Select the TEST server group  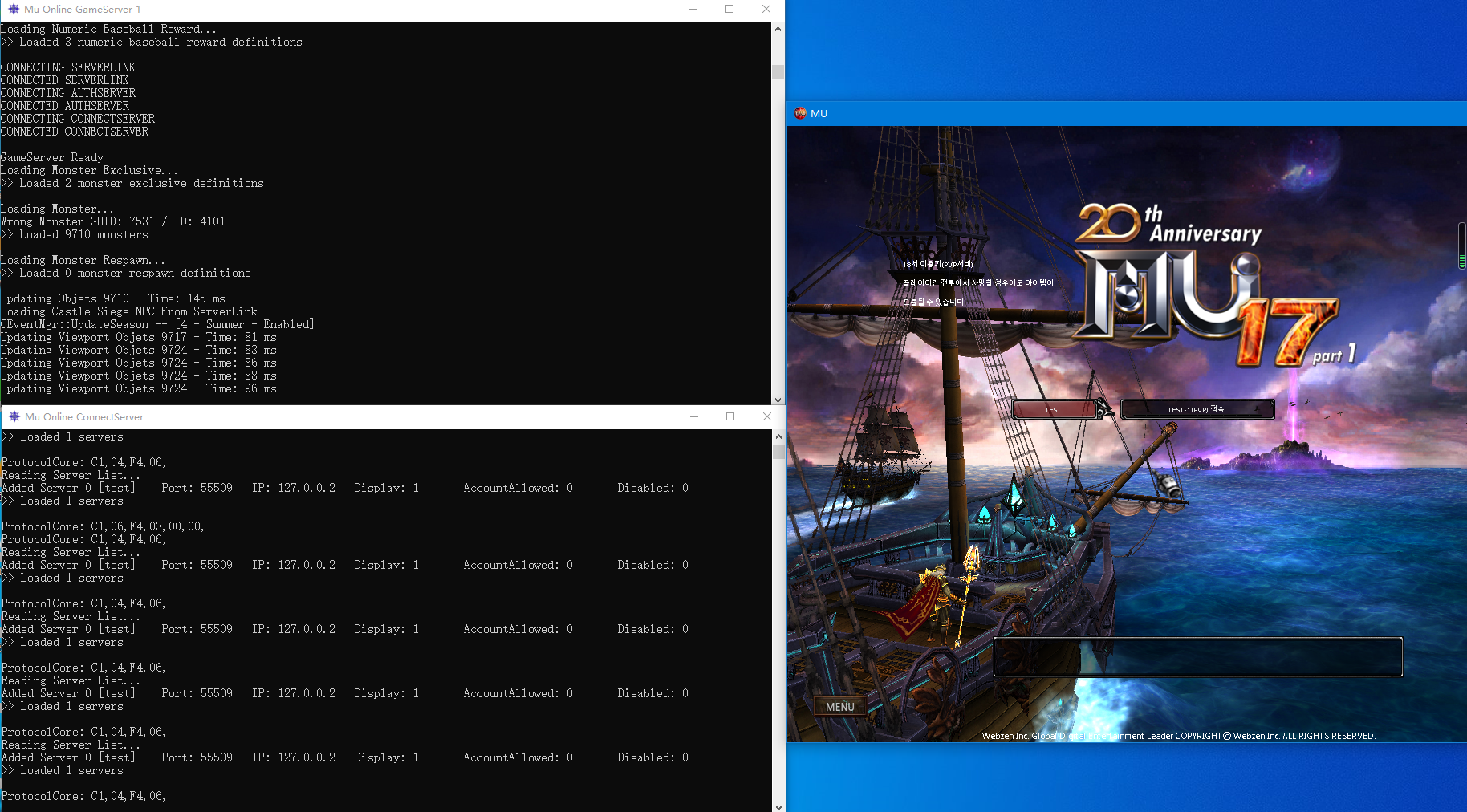pos(1053,410)
